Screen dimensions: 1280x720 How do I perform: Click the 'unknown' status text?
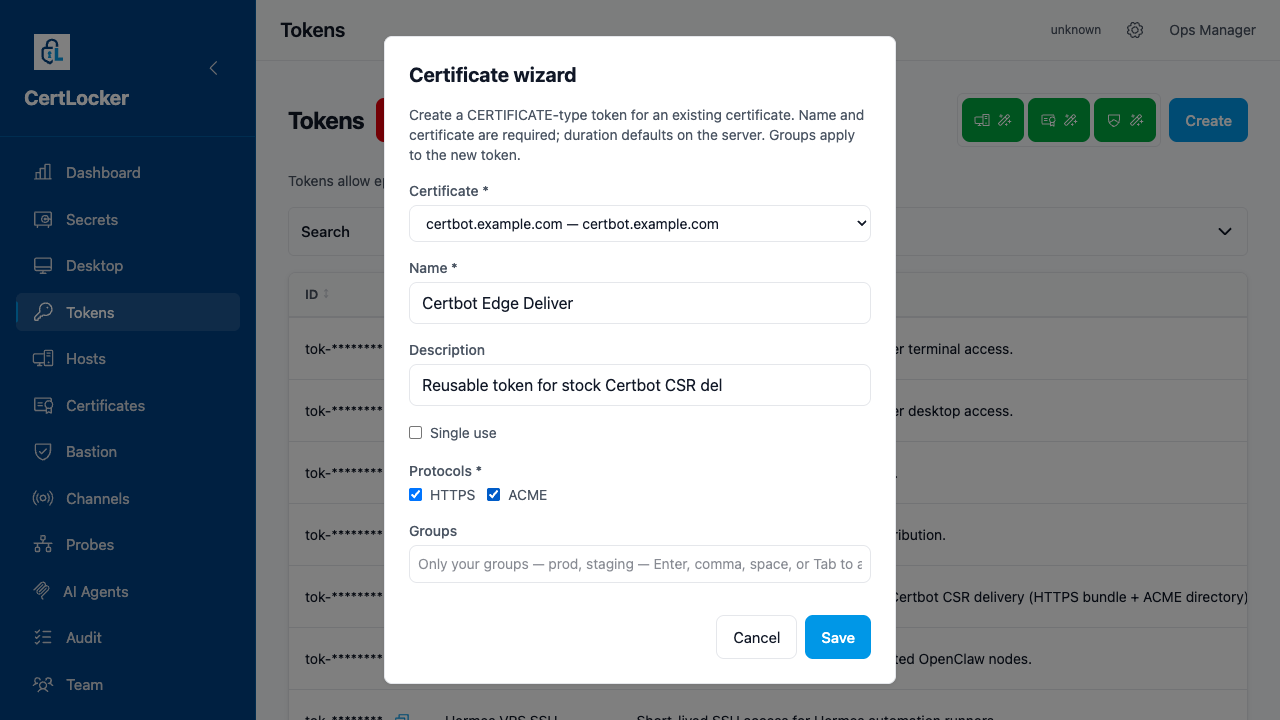(x=1076, y=30)
